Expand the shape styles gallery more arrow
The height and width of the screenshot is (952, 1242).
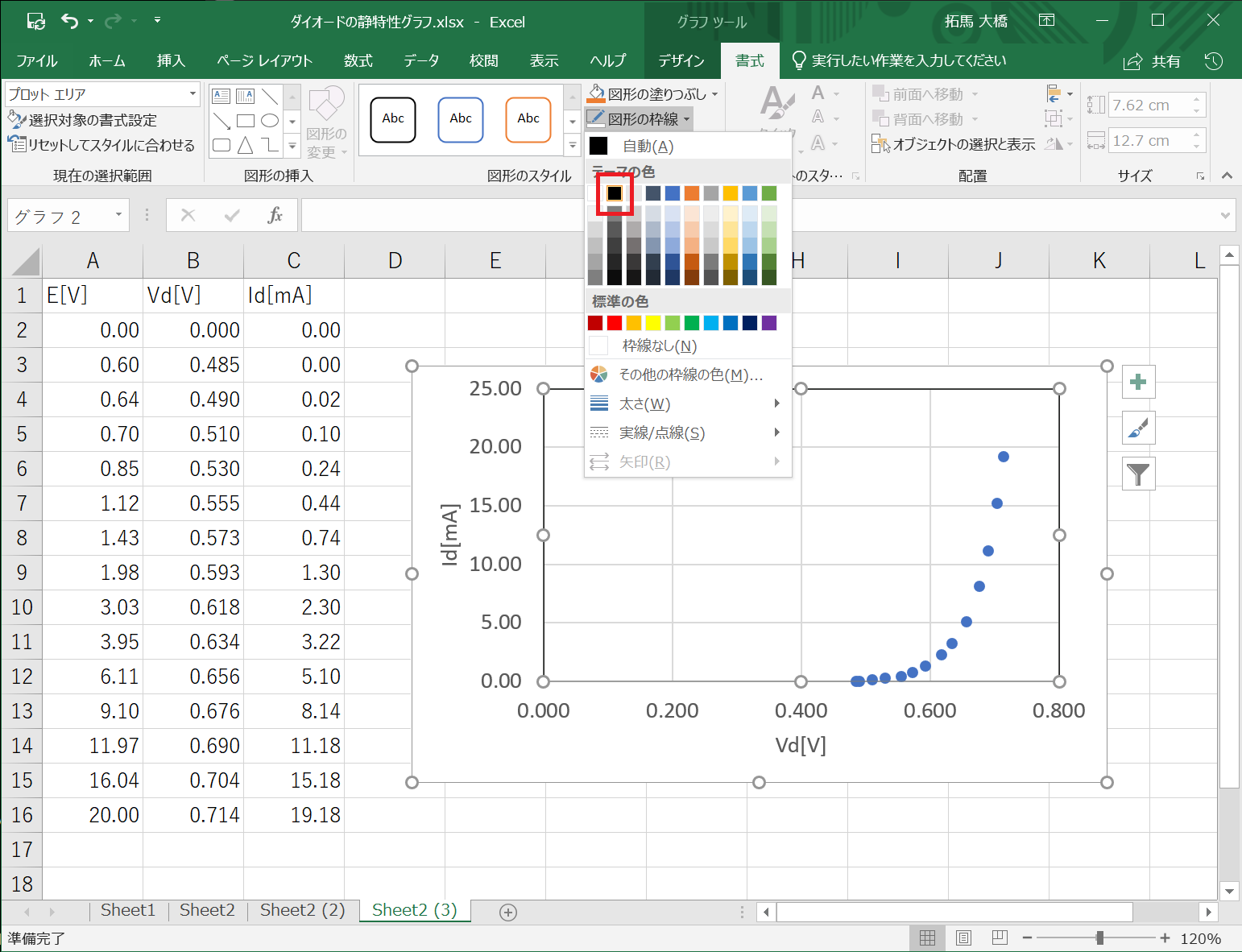pyautogui.click(x=573, y=146)
